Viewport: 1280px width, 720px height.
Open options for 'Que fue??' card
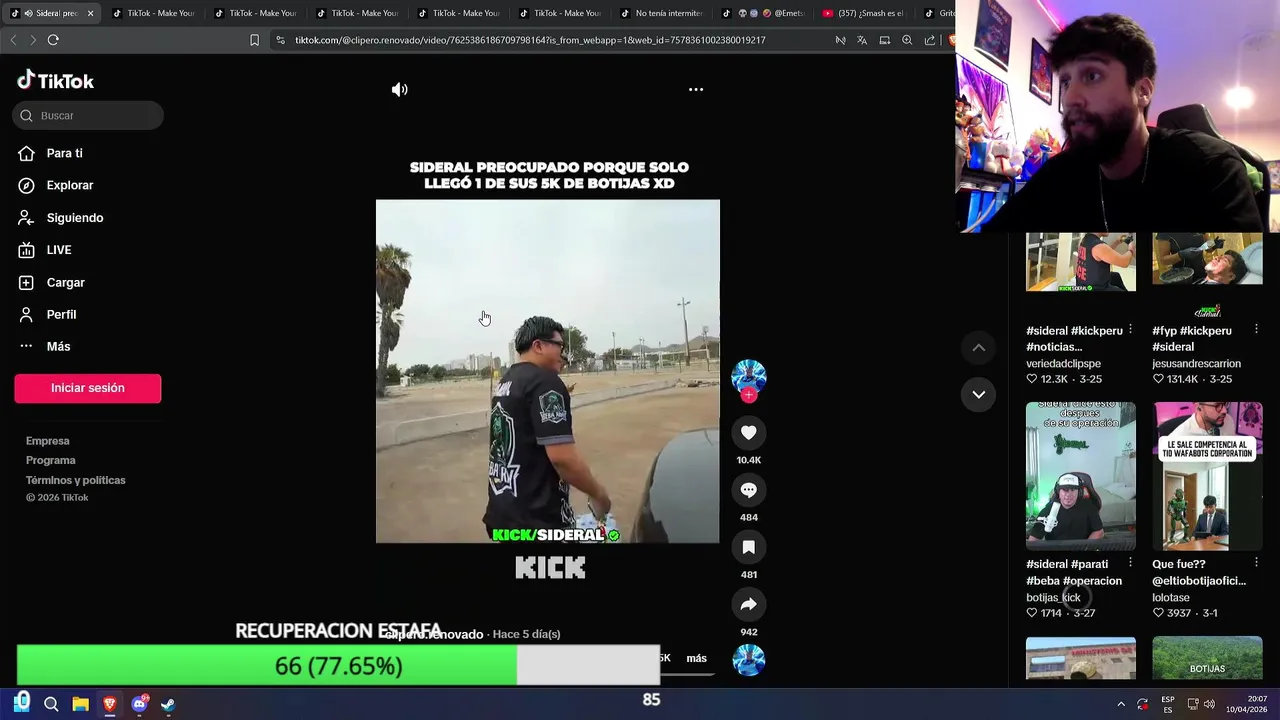[x=1257, y=563]
